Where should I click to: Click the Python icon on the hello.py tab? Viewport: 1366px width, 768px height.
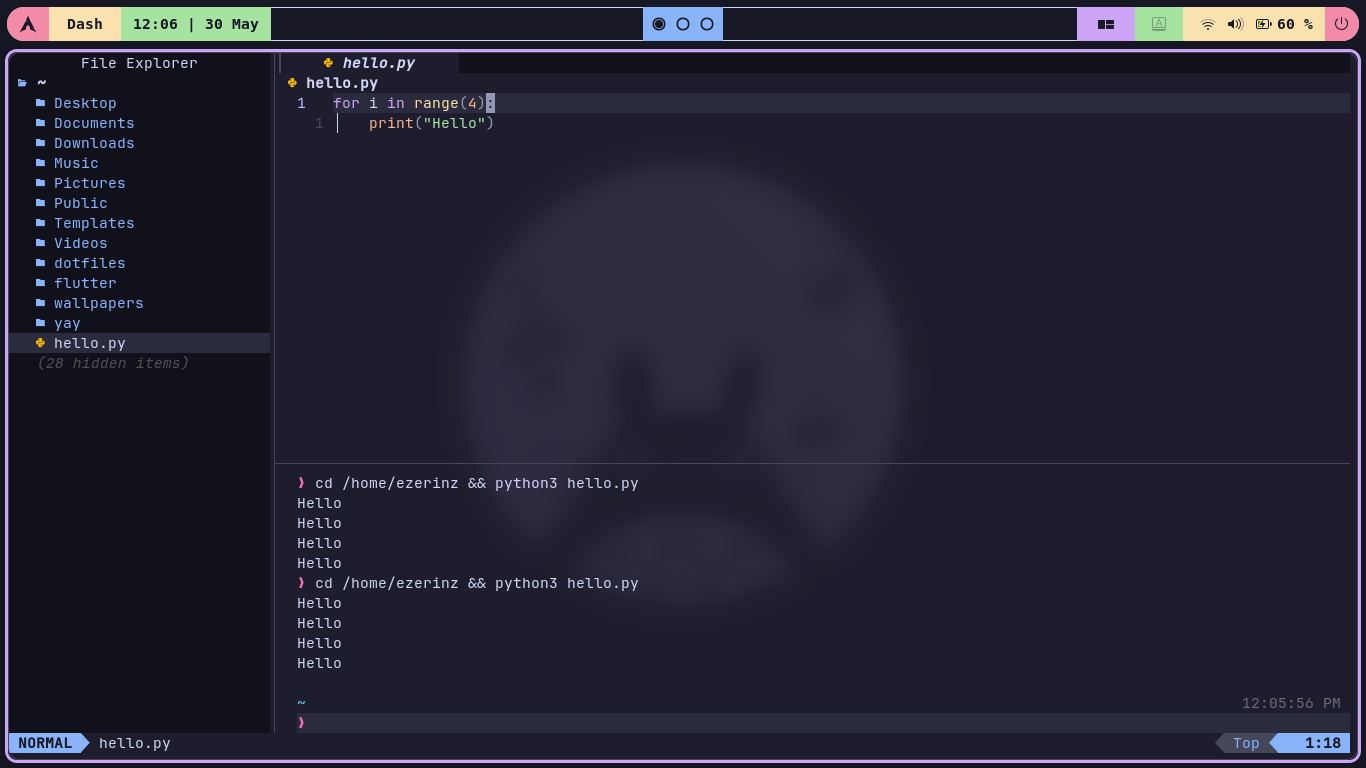tap(328, 62)
